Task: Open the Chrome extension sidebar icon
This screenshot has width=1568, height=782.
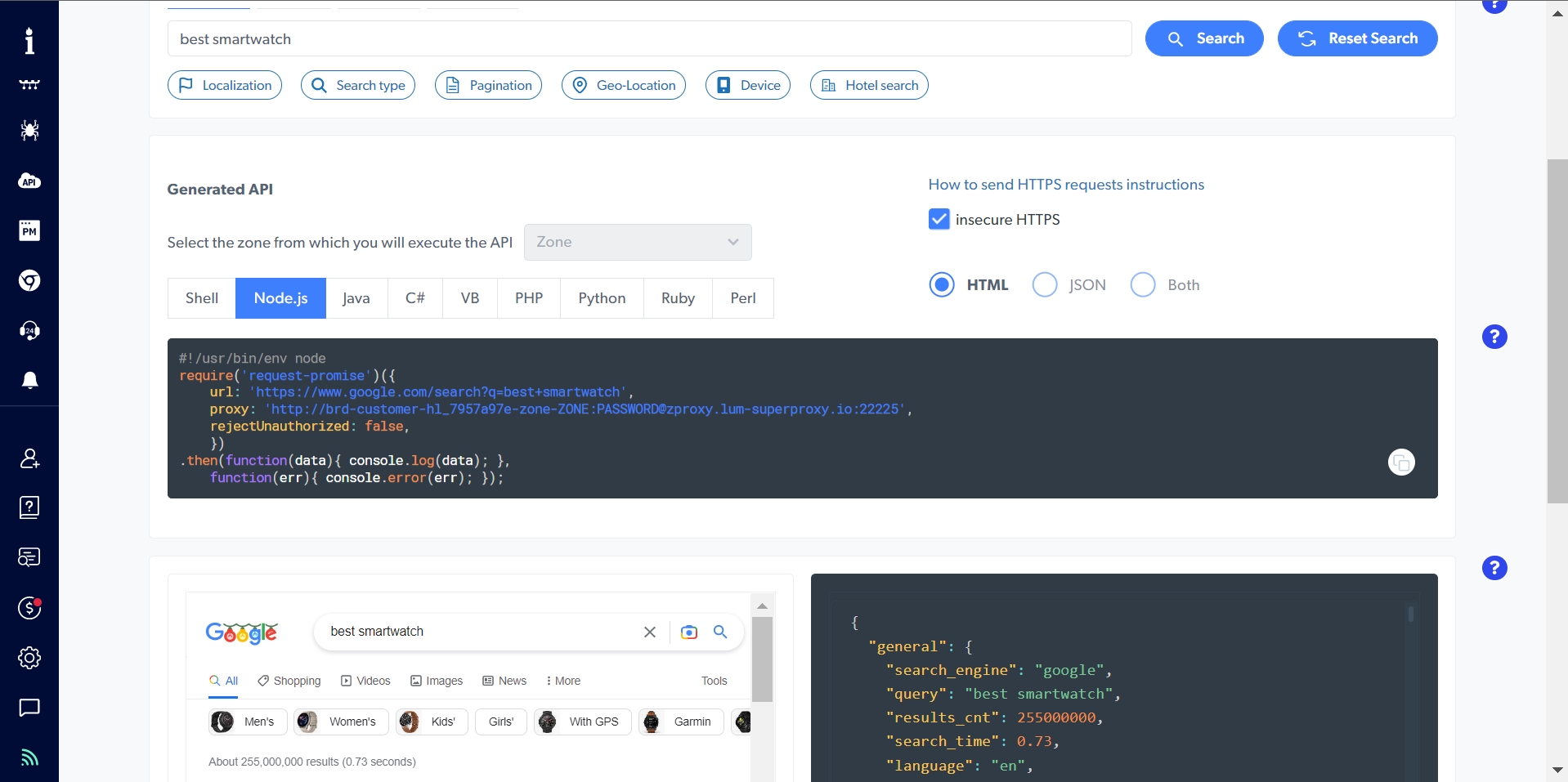Action: pyautogui.click(x=29, y=280)
